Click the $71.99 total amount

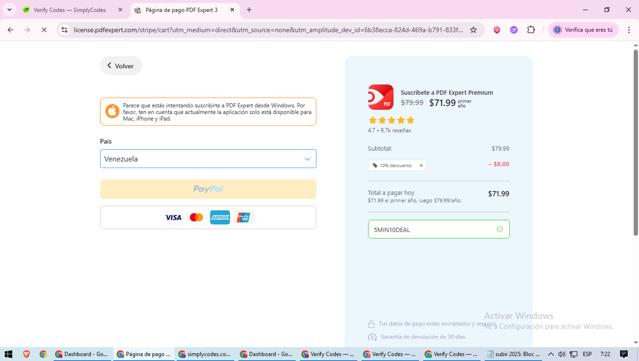[498, 194]
